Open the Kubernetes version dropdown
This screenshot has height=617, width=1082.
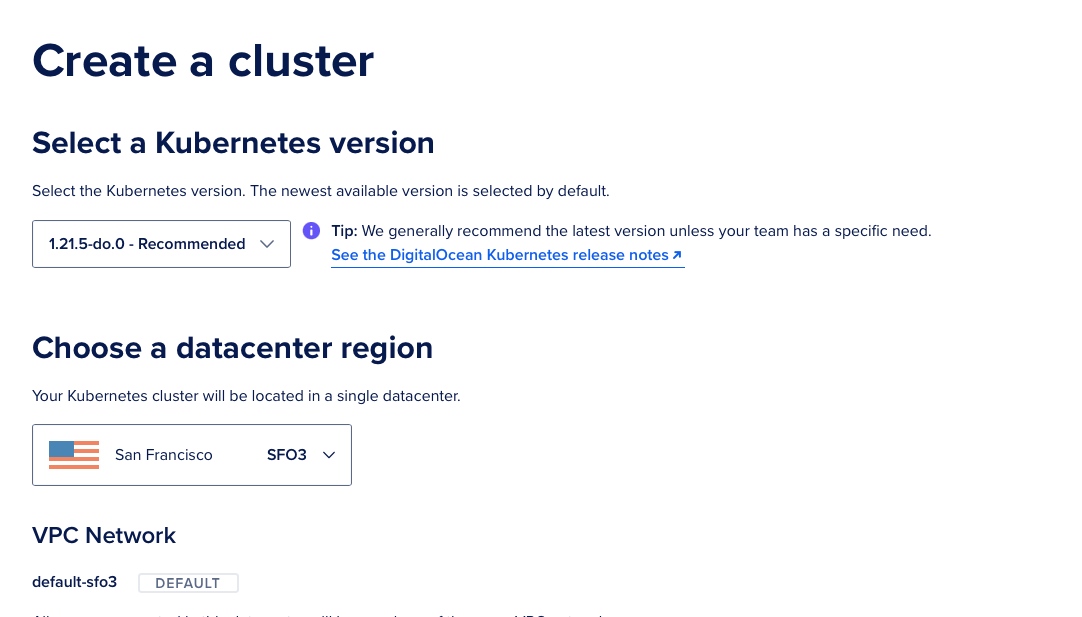tap(161, 243)
